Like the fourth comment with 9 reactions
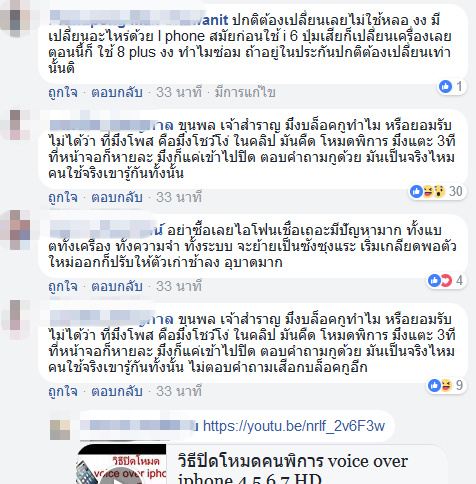The width and height of the screenshot is (476, 484). [63, 391]
